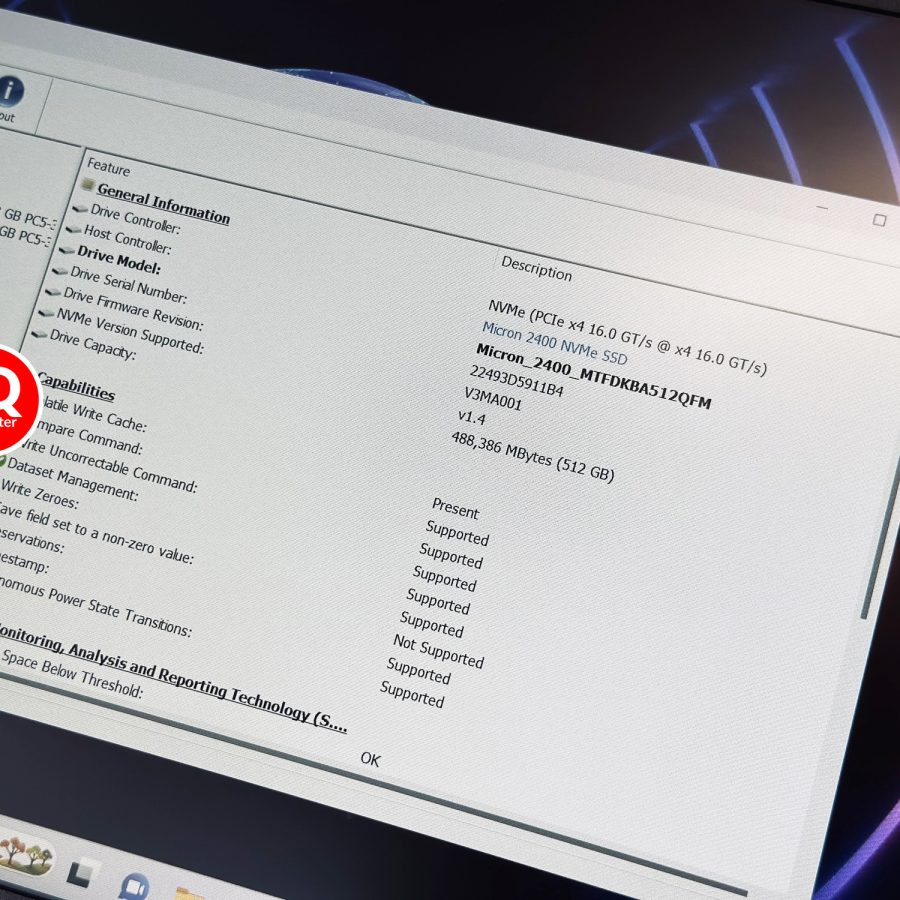Click the Feature column header
This screenshot has width=900, height=900.
[108, 167]
